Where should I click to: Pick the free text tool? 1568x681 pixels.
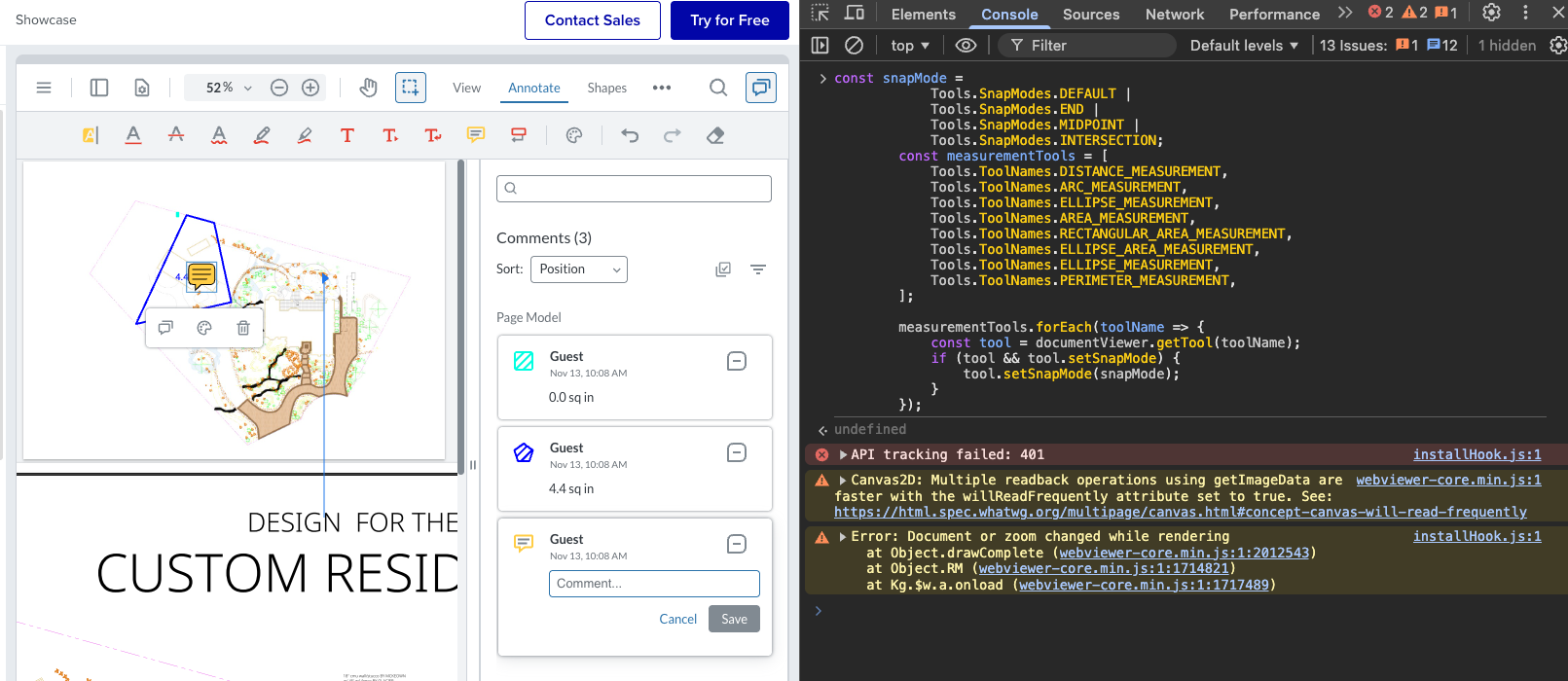[x=347, y=135]
